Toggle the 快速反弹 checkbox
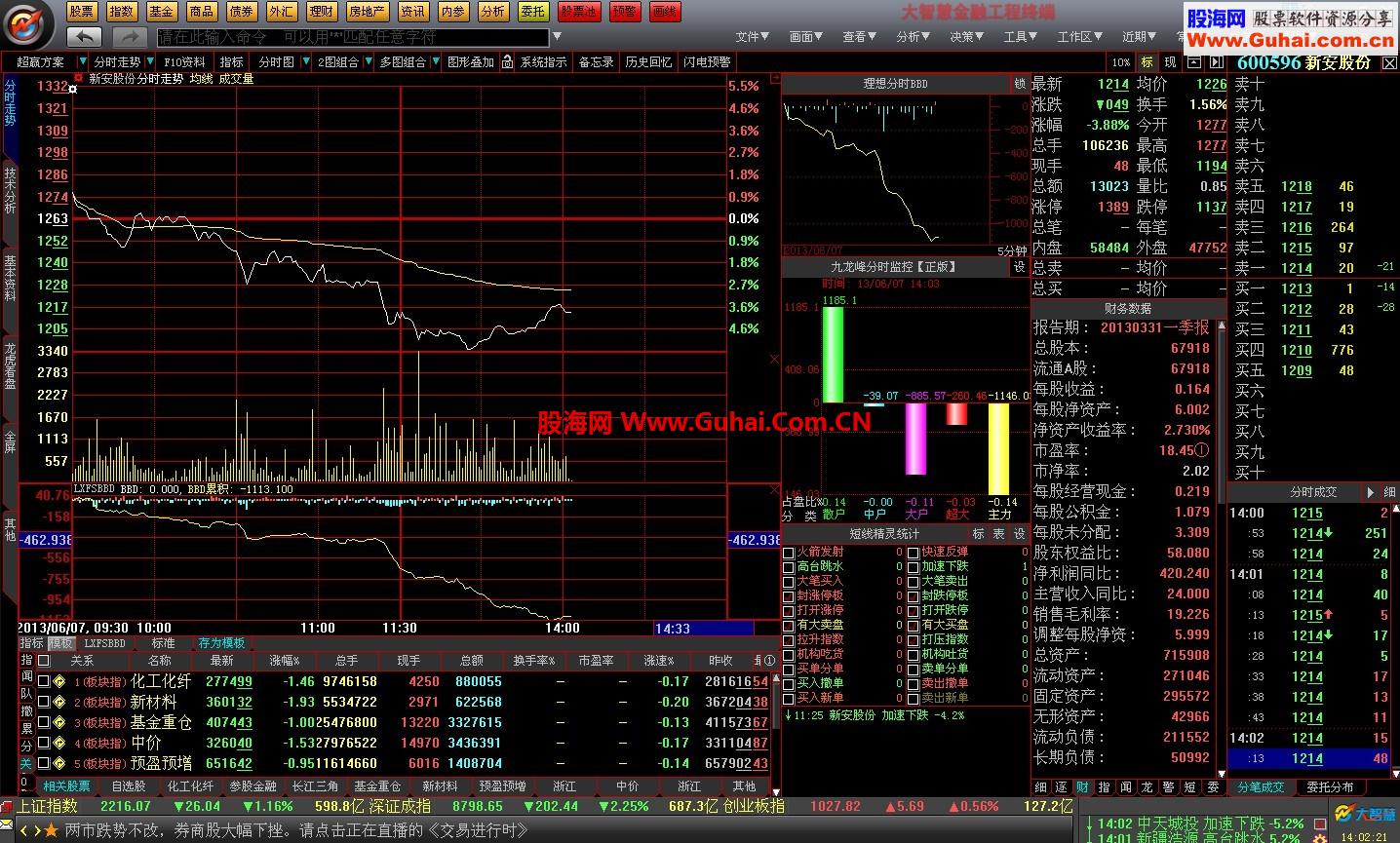The width and height of the screenshot is (1400, 843). pyautogui.click(x=914, y=554)
